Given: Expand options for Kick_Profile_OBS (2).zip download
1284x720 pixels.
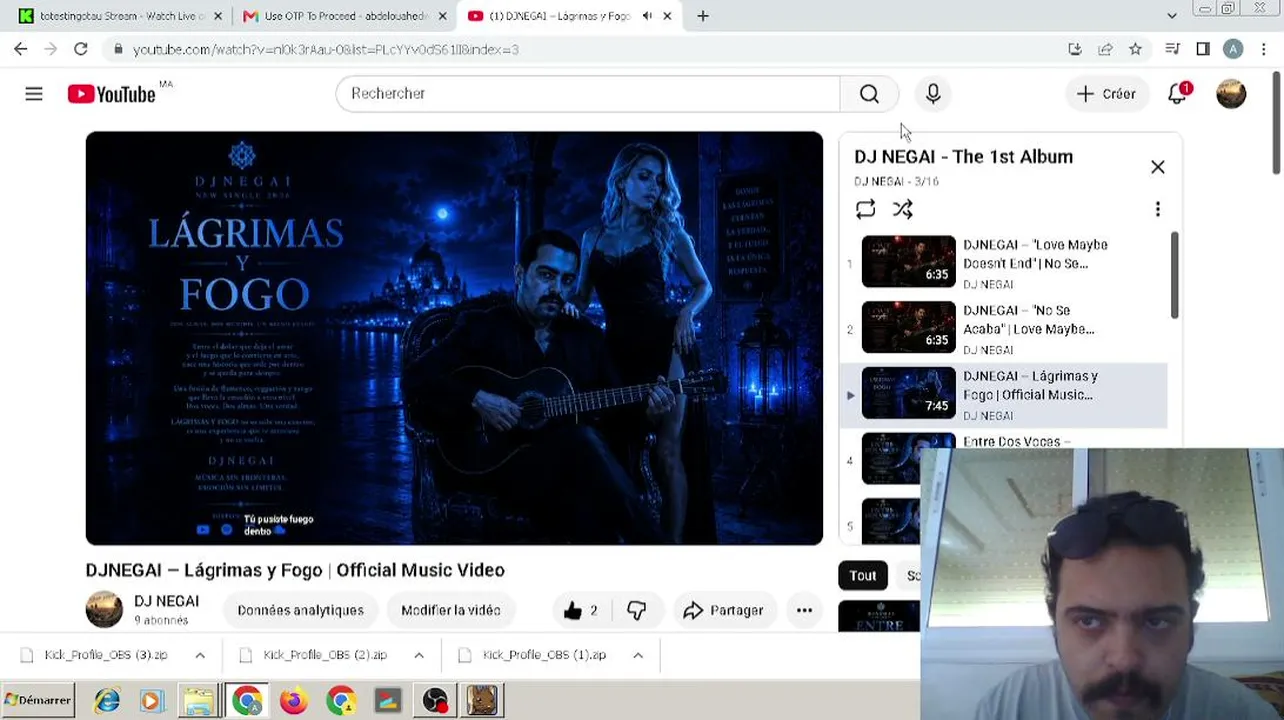Looking at the screenshot, I should point(419,655).
